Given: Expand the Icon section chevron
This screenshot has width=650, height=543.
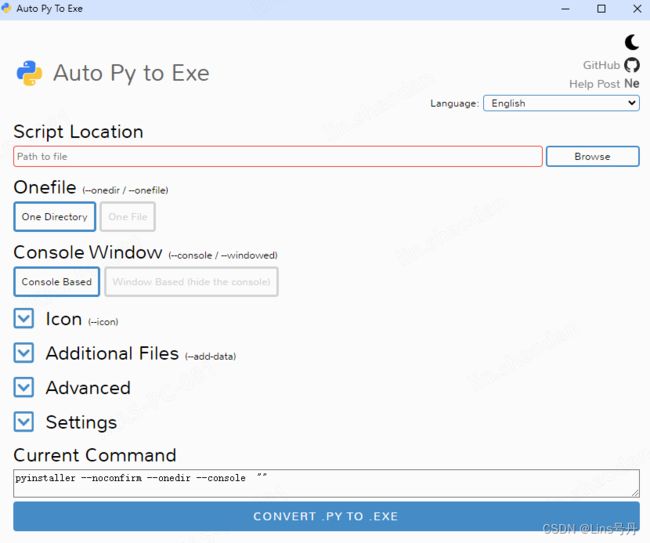Looking at the screenshot, I should [24, 318].
